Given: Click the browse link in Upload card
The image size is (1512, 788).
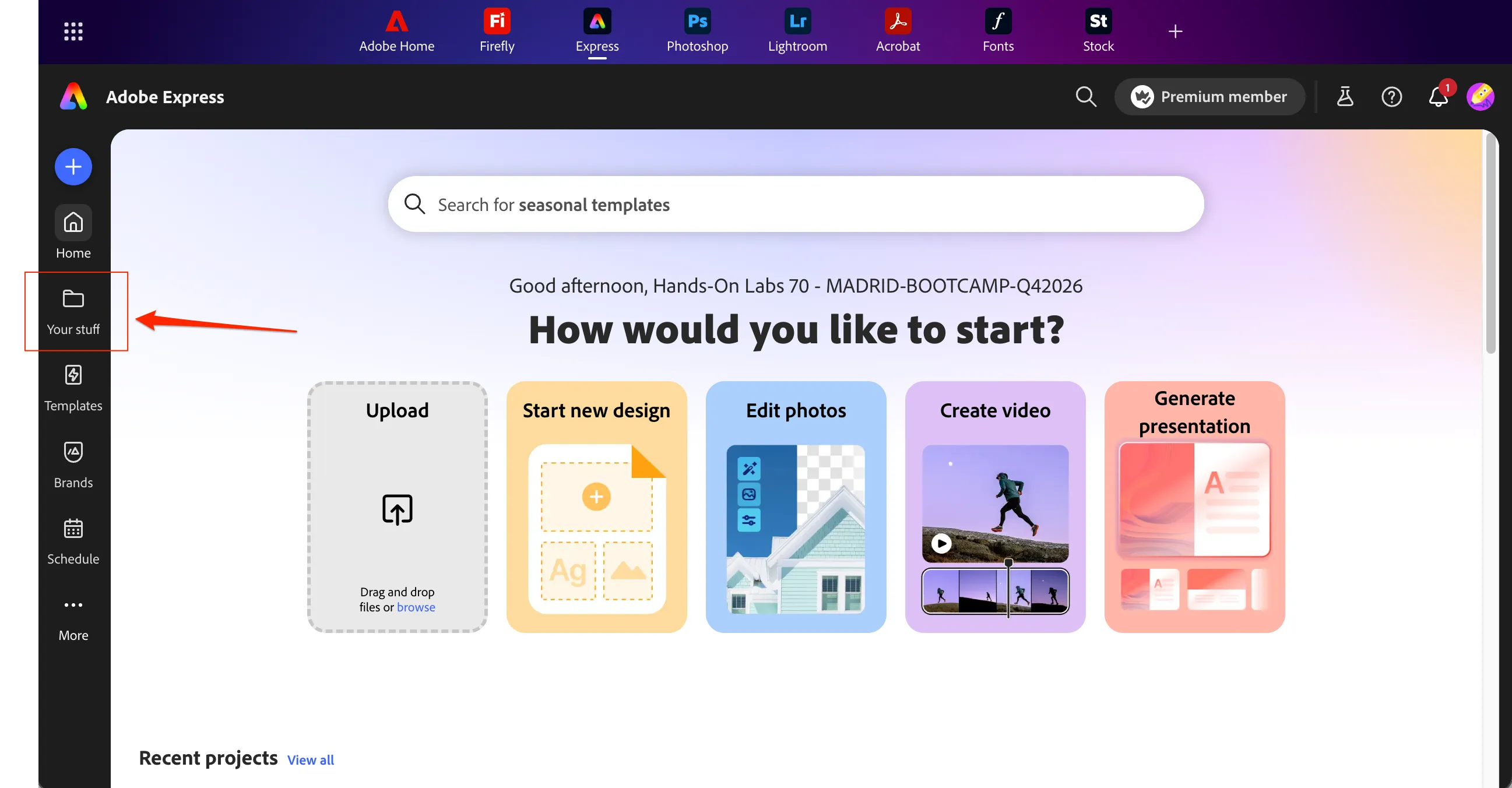Looking at the screenshot, I should (x=416, y=607).
